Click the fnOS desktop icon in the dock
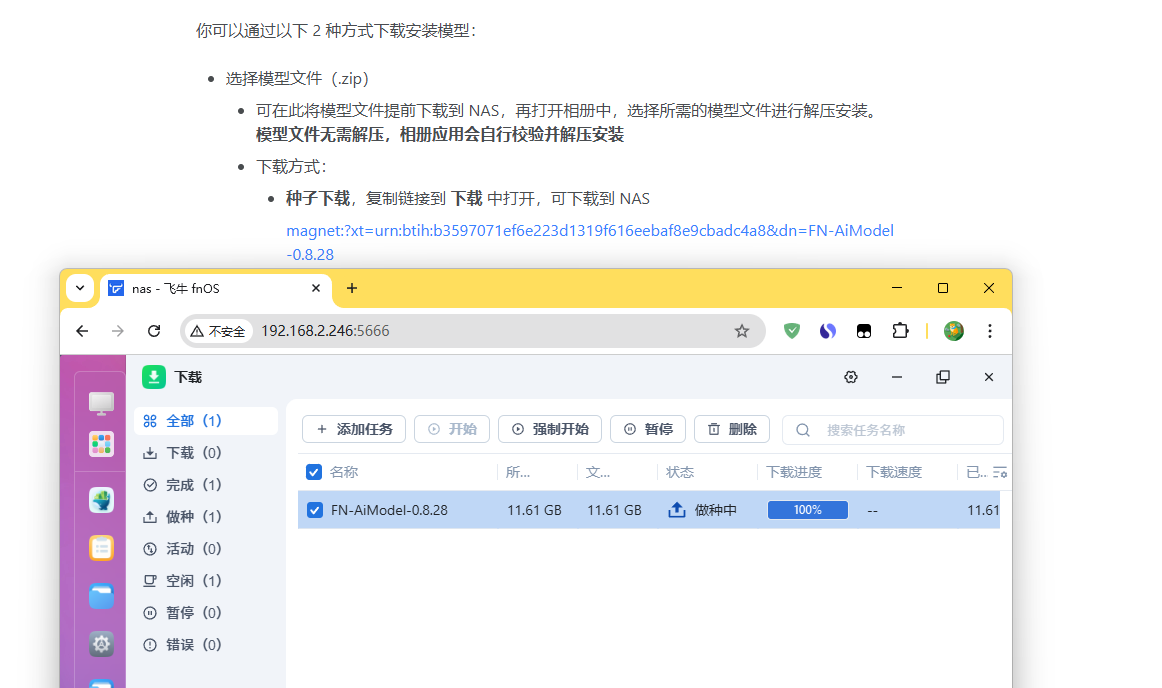The width and height of the screenshot is (1162, 688). (101, 403)
